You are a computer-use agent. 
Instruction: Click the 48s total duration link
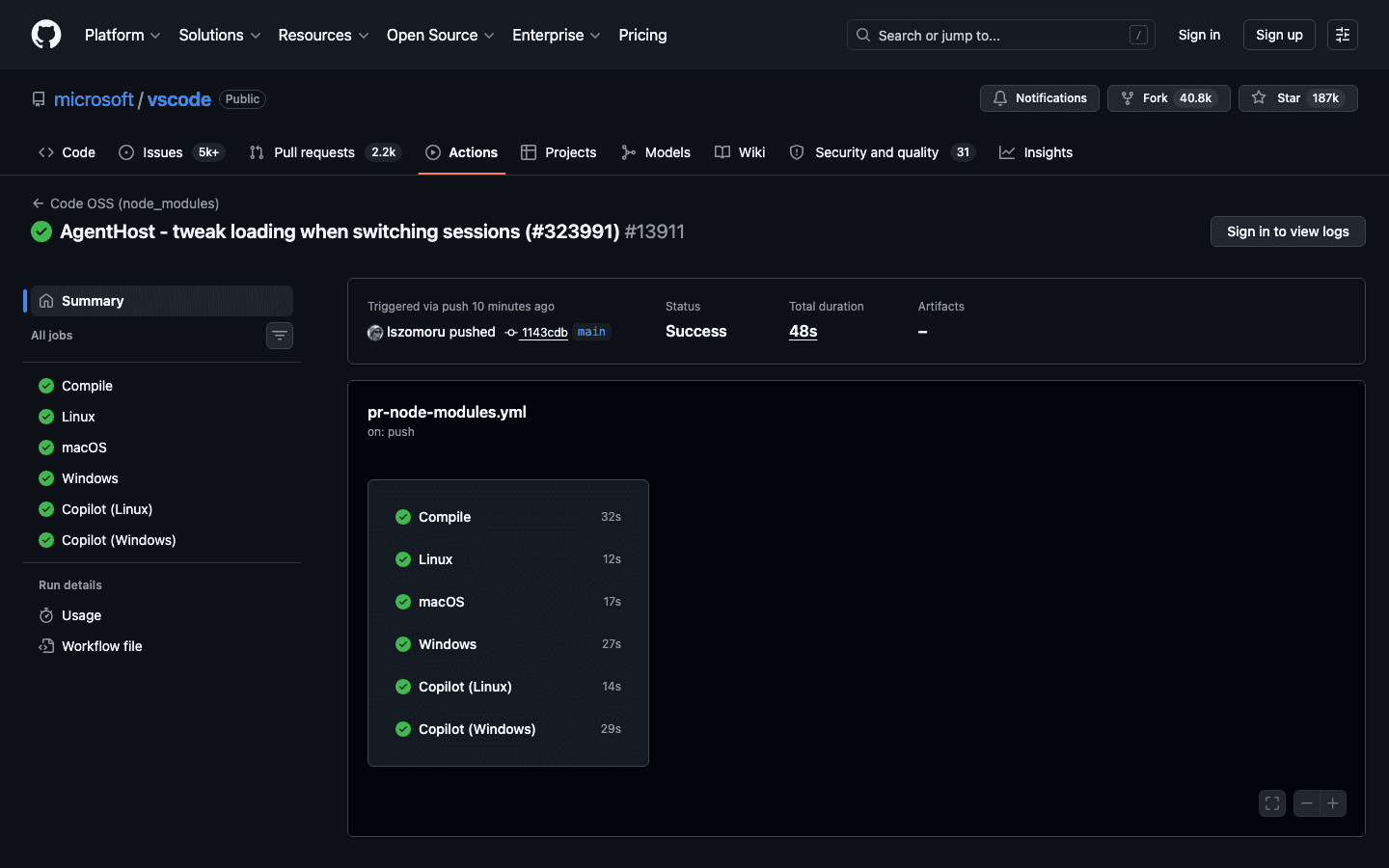point(803,331)
